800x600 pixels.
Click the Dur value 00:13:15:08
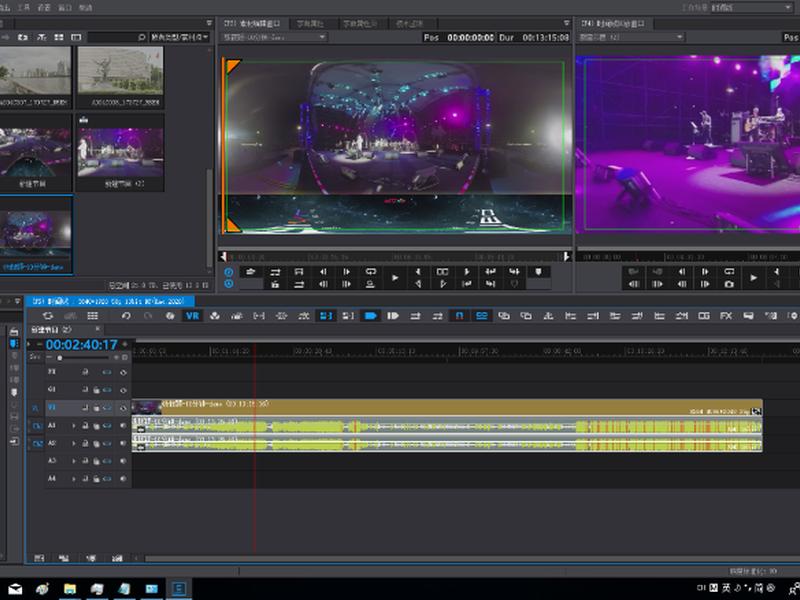[545, 37]
